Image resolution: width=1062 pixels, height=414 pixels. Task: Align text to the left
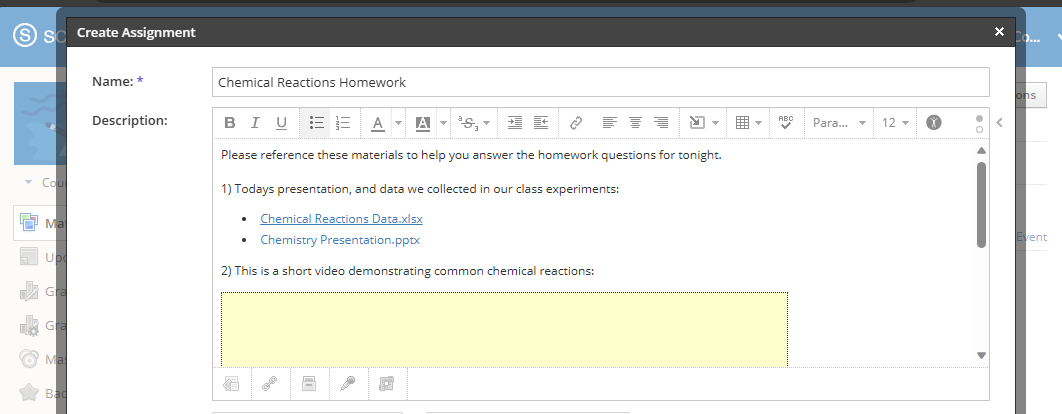[610, 123]
